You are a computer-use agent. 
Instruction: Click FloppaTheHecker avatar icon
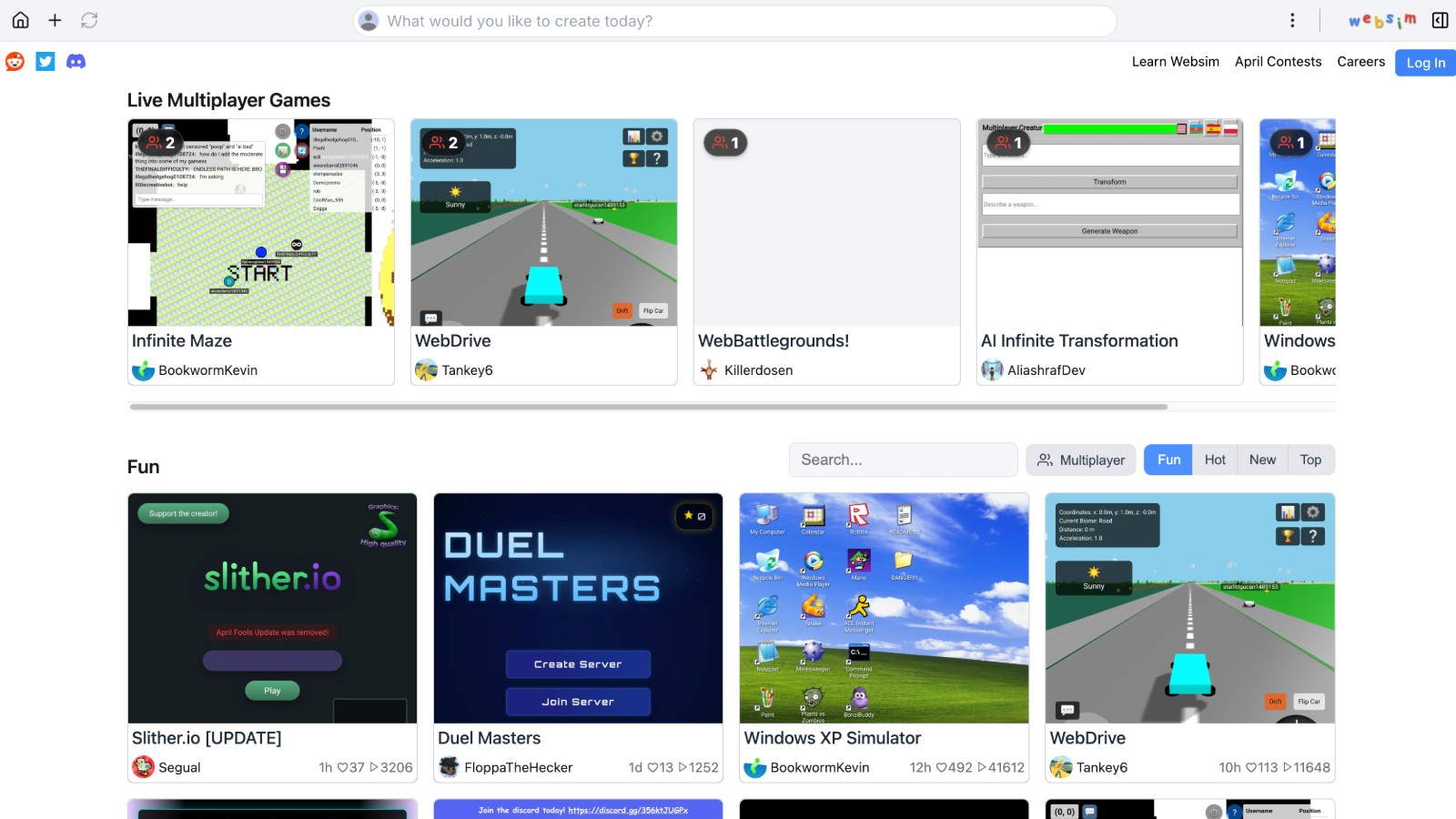449,767
